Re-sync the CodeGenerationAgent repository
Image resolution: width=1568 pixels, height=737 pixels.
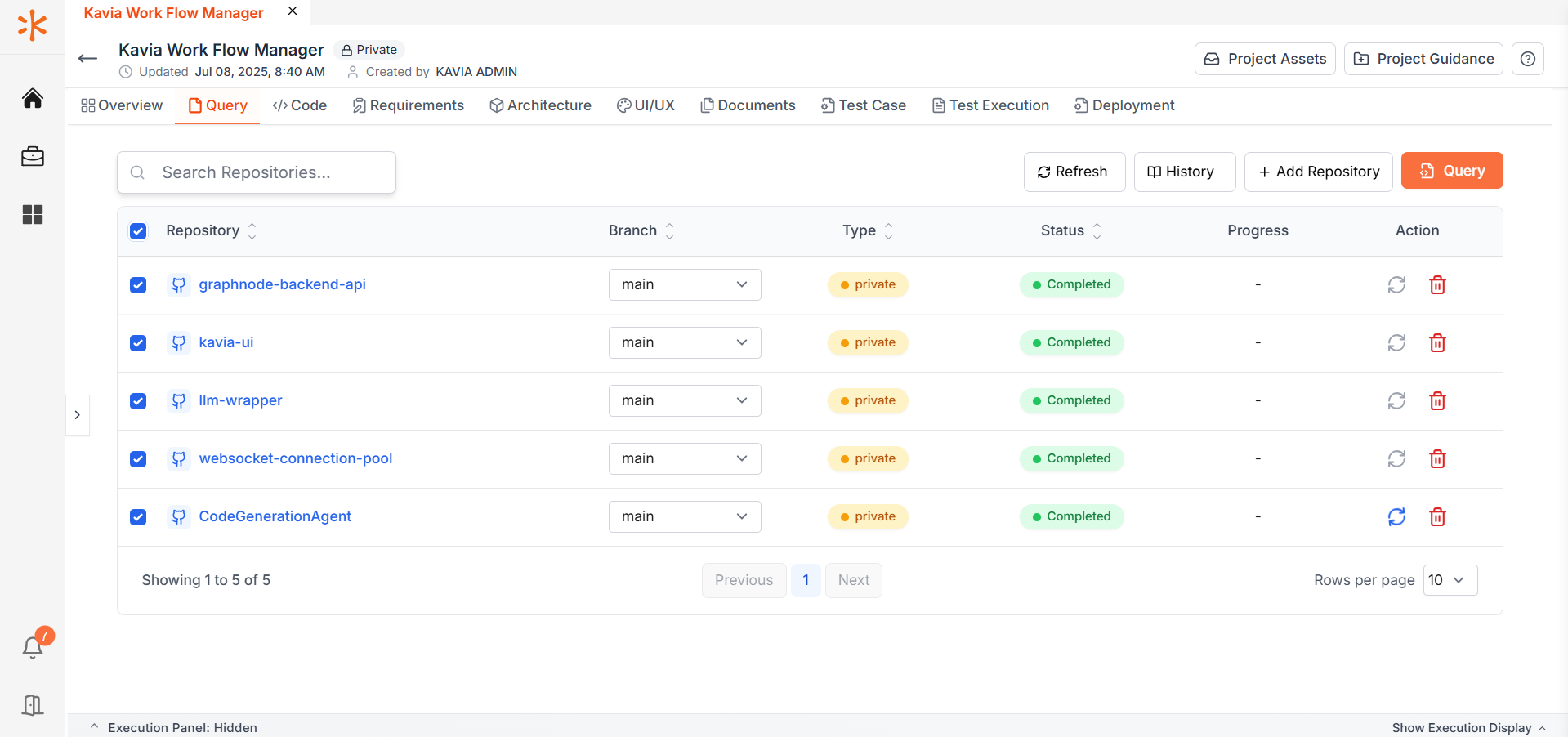coord(1396,517)
